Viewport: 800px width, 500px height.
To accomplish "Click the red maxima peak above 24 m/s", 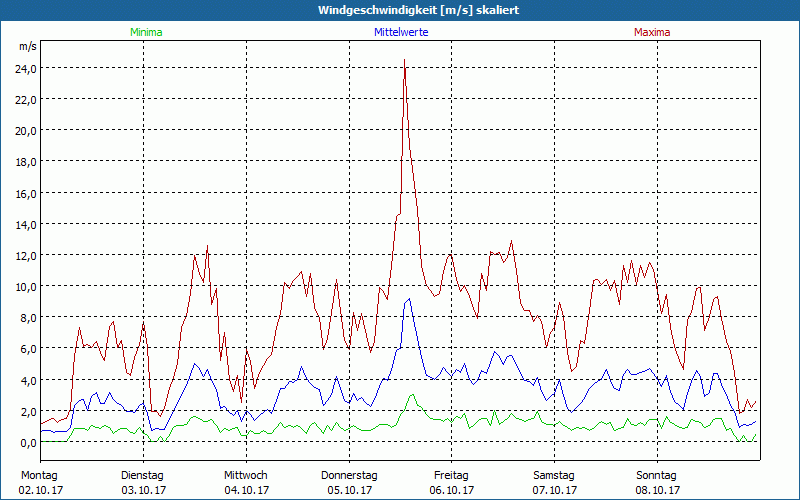I will 405,60.
